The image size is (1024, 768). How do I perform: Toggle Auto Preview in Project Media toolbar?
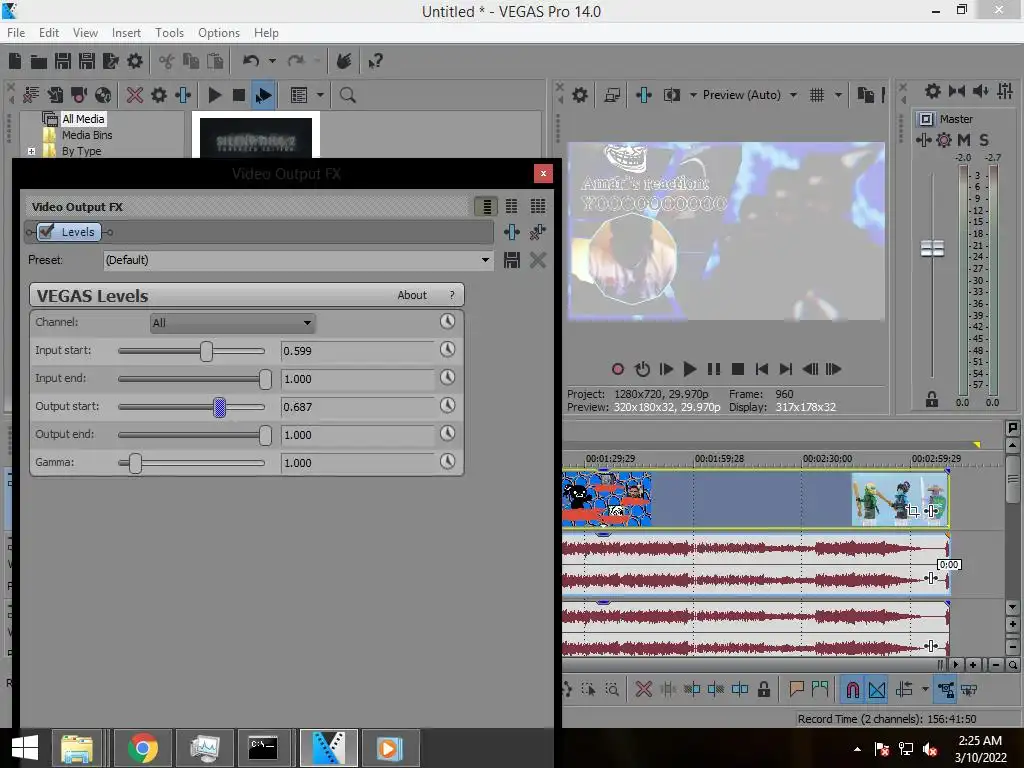pos(263,95)
